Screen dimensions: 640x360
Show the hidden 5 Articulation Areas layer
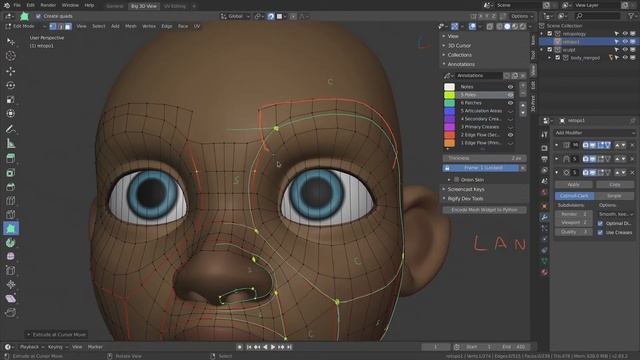tap(510, 111)
